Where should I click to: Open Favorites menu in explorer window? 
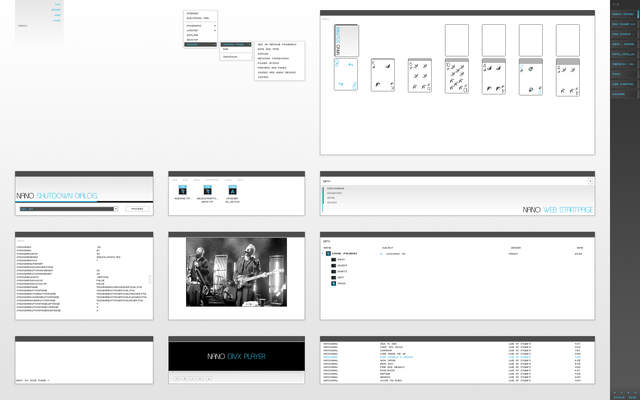pyautogui.click(x=212, y=180)
